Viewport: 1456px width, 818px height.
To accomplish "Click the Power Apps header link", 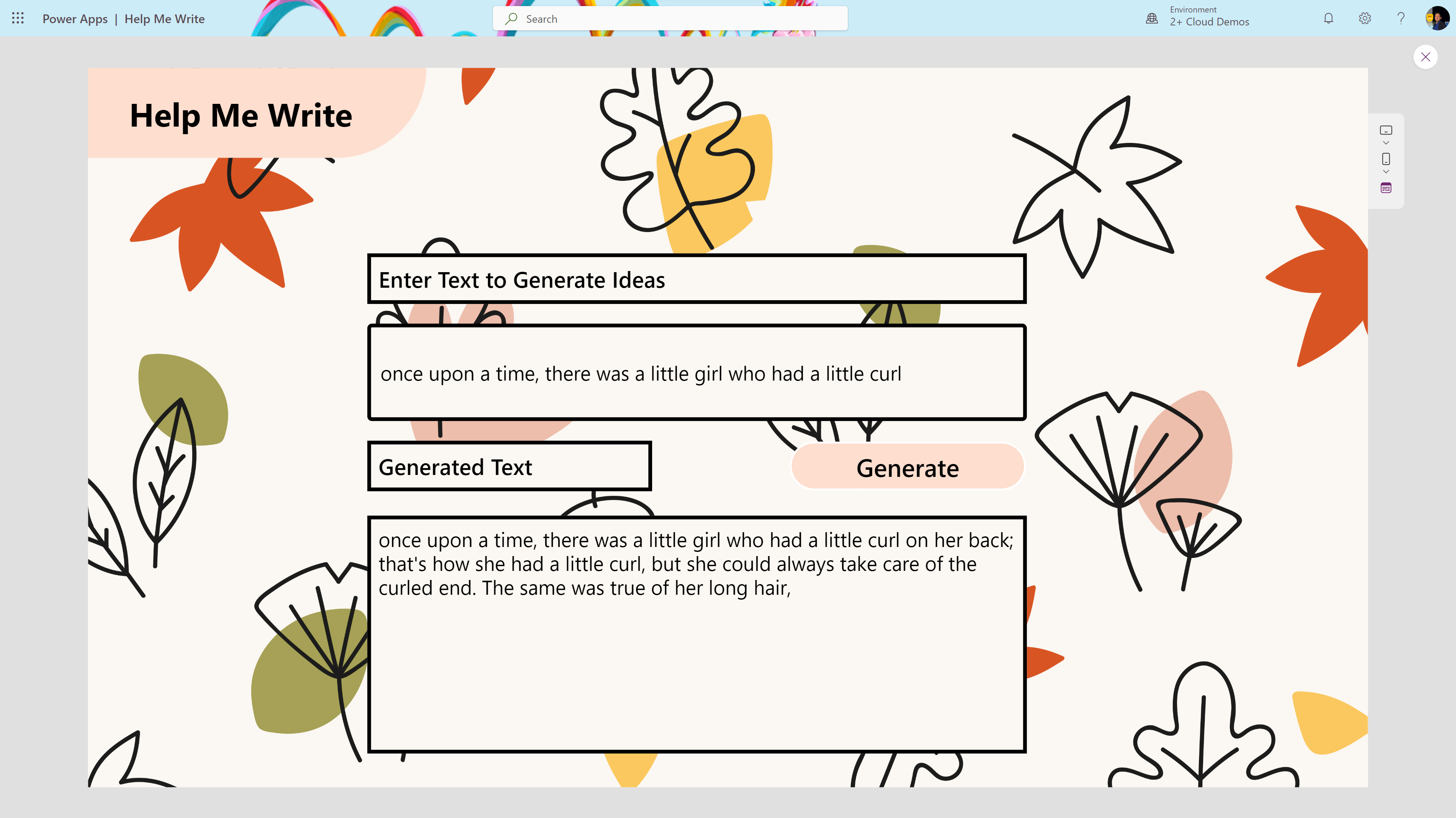I will [x=75, y=19].
